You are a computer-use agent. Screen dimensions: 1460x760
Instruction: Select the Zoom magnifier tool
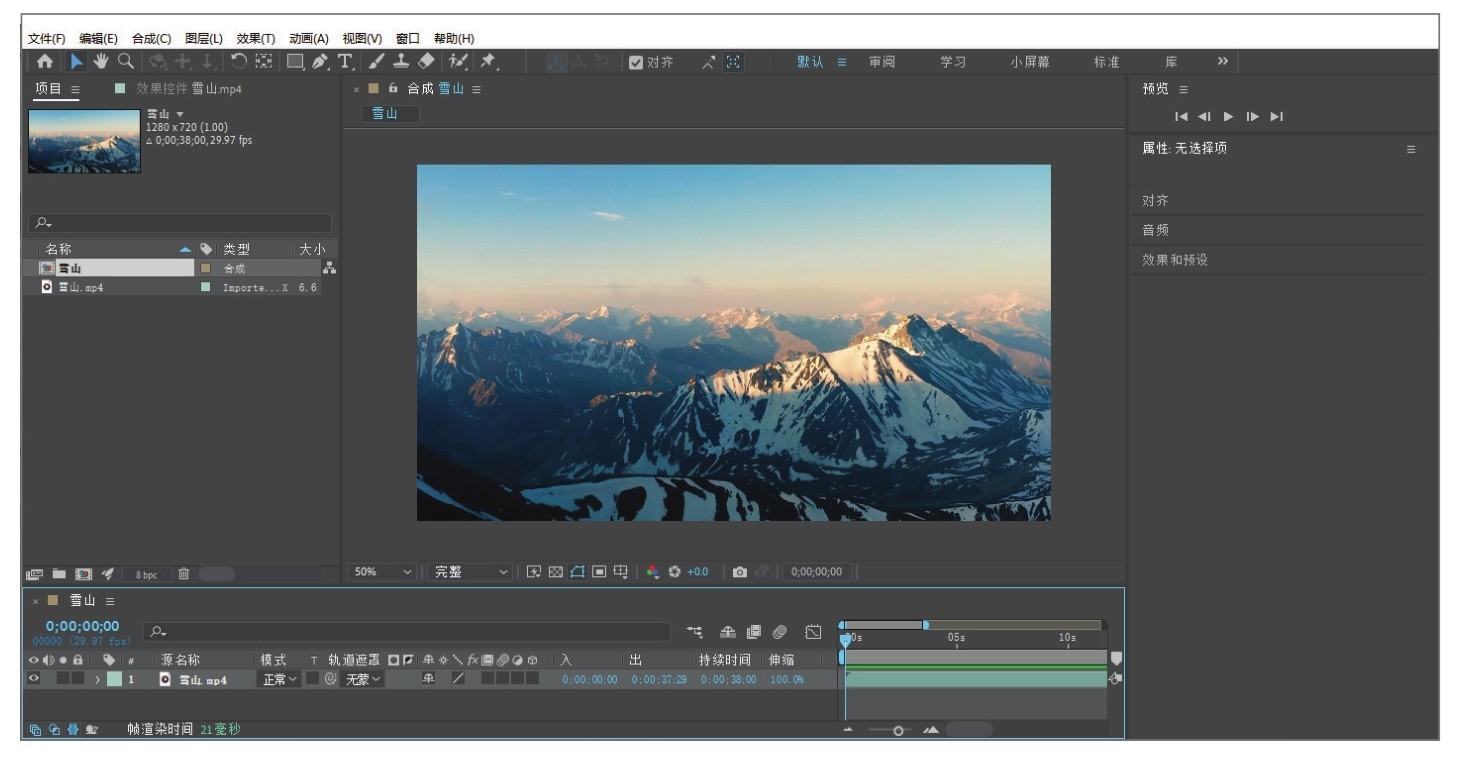tap(126, 62)
